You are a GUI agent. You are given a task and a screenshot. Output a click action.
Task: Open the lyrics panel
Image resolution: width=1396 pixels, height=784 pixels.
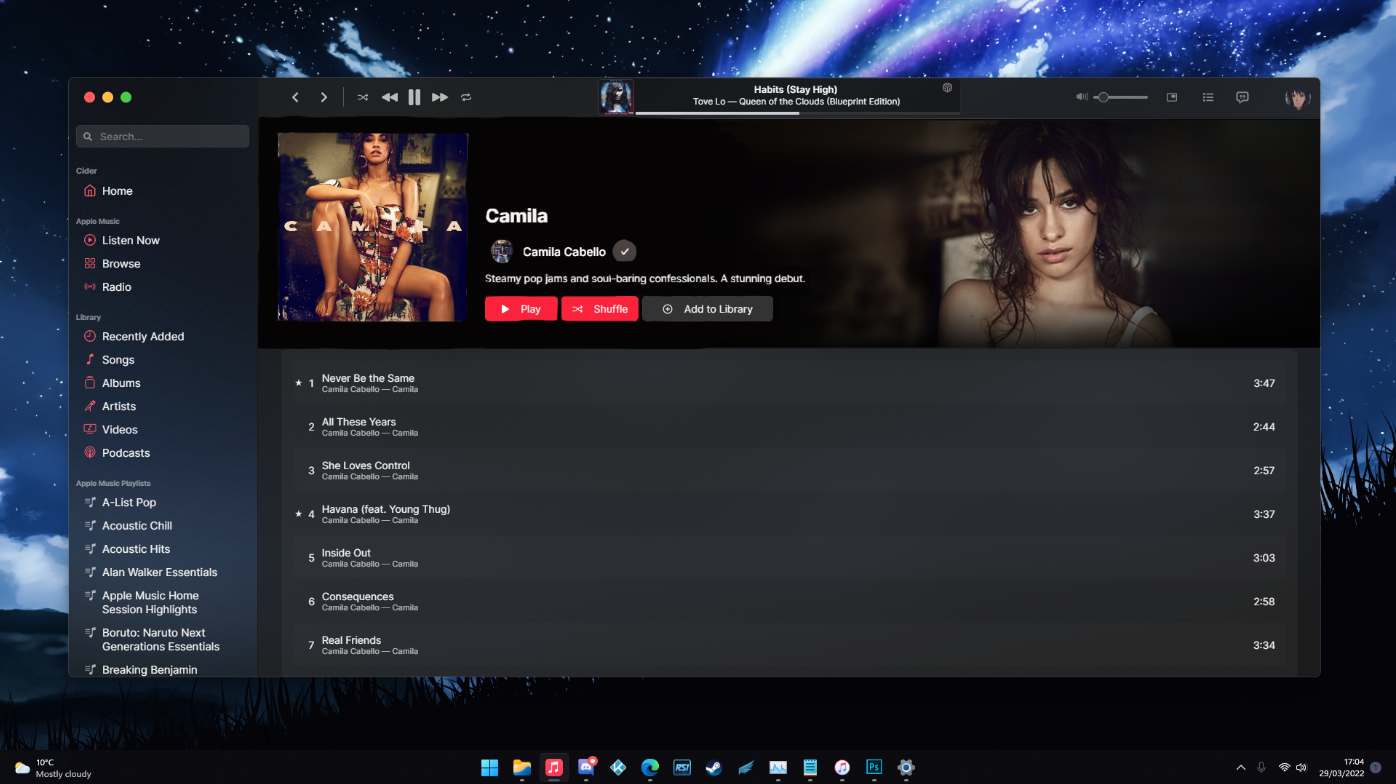(x=1241, y=97)
